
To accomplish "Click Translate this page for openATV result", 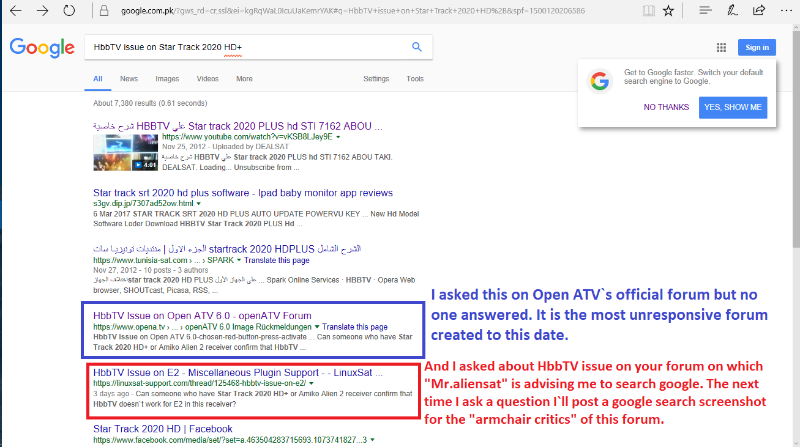I will 355,327.
